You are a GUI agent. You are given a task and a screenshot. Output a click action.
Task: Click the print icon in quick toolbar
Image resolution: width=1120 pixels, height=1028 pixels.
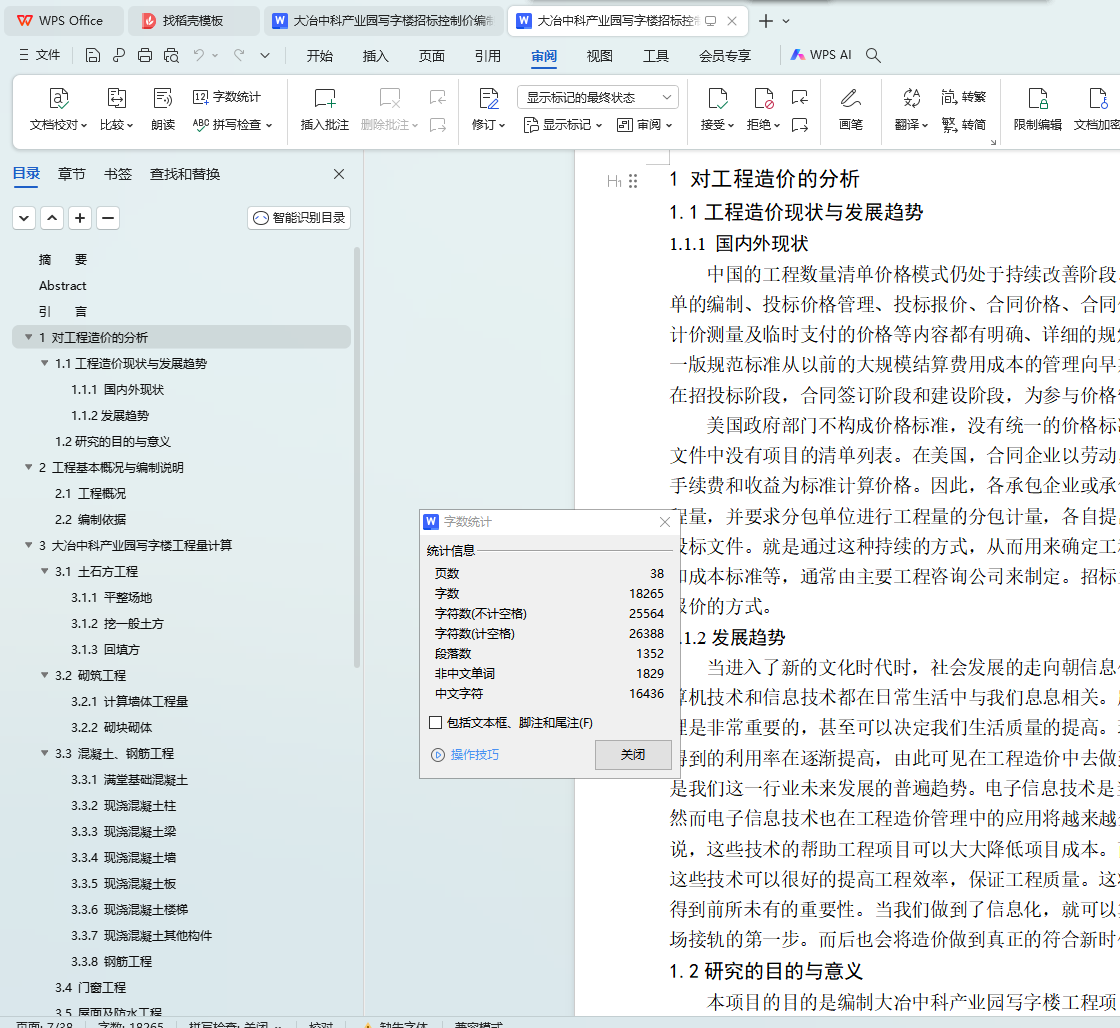(x=145, y=55)
